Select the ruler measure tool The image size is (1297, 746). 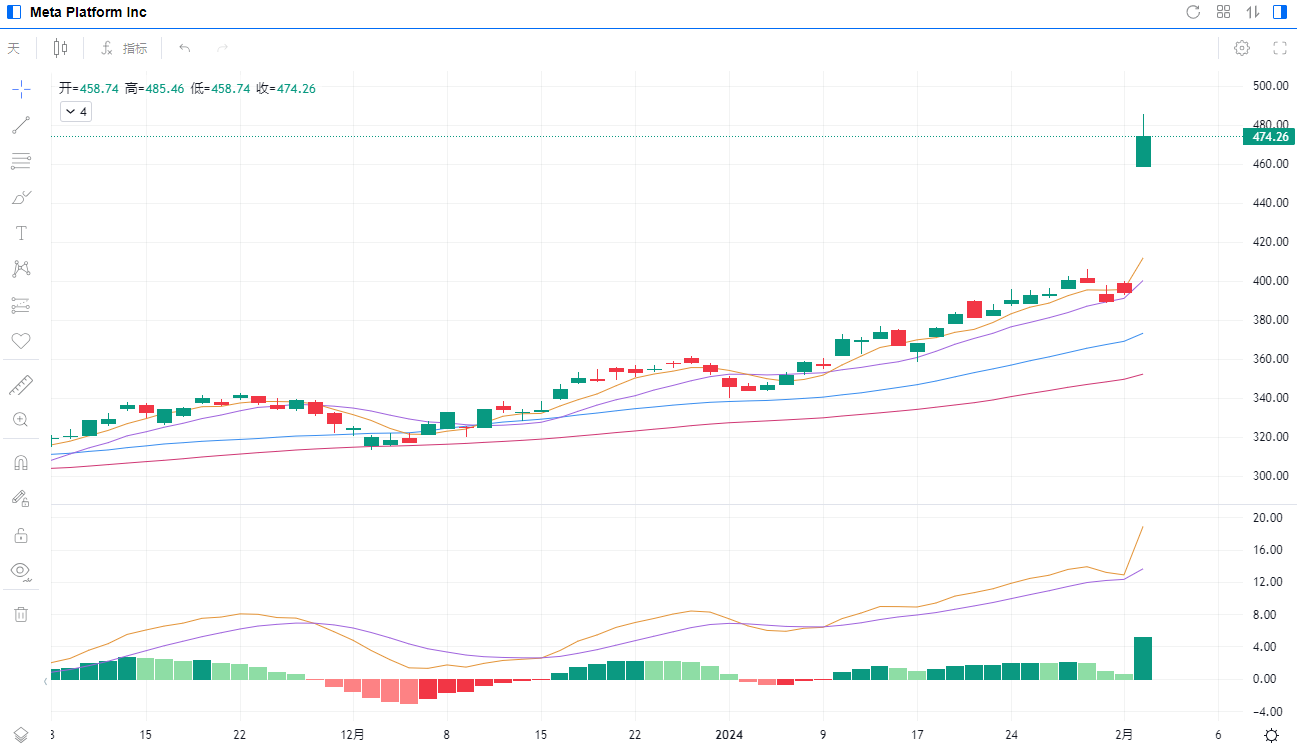(21, 384)
